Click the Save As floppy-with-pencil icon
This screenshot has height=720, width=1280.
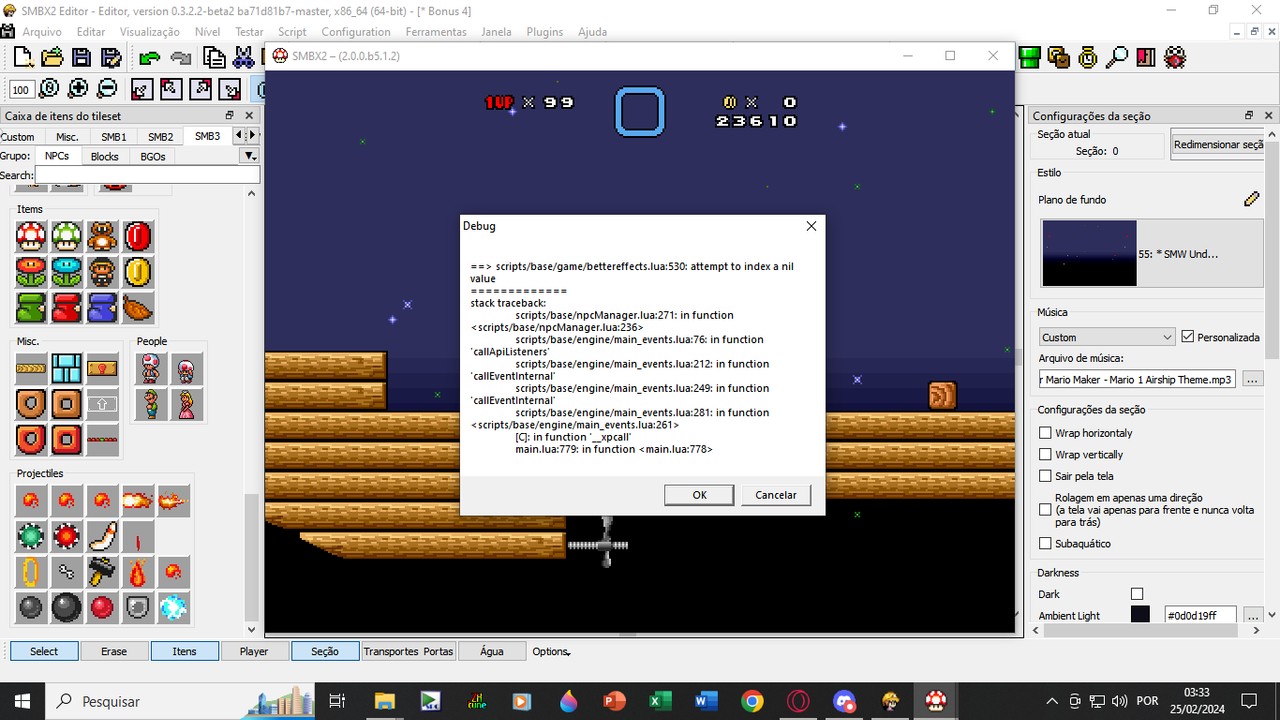pos(109,58)
